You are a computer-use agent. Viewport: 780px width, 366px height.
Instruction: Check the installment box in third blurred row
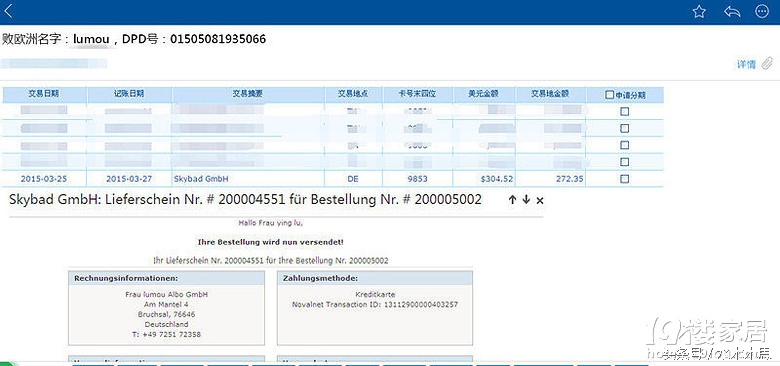click(x=624, y=145)
